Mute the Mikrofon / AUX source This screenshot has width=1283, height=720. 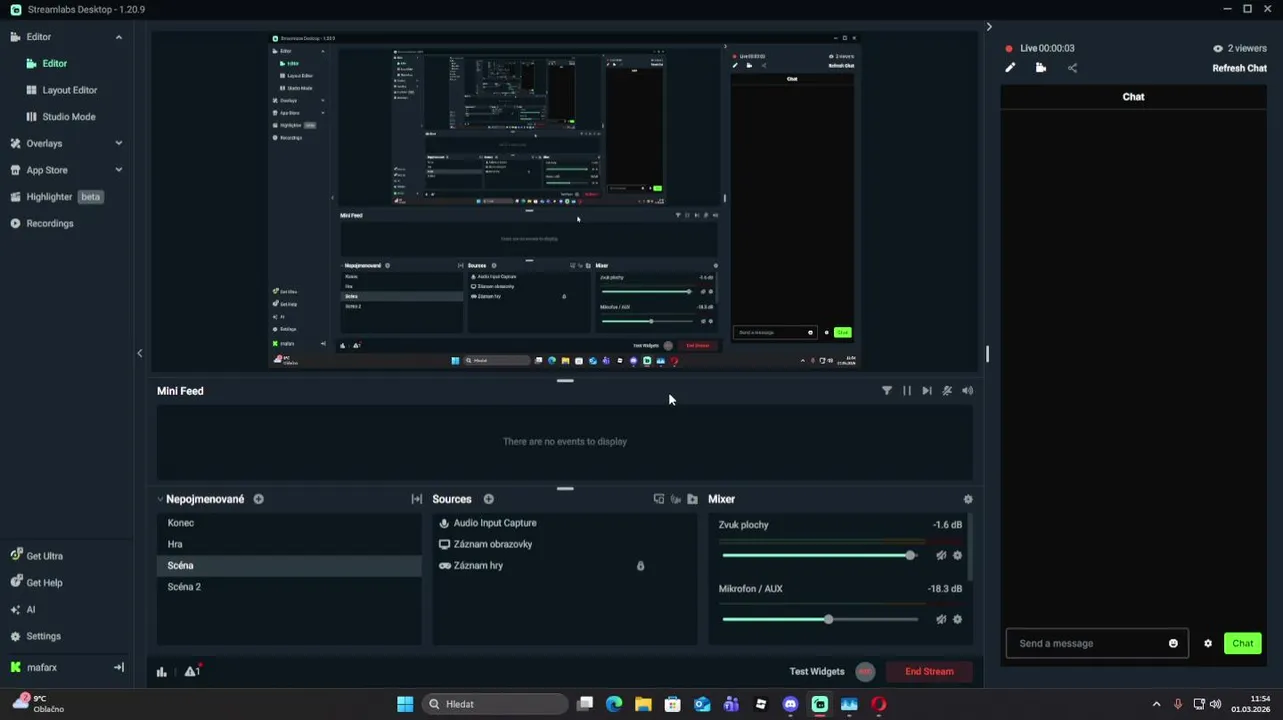coord(941,619)
